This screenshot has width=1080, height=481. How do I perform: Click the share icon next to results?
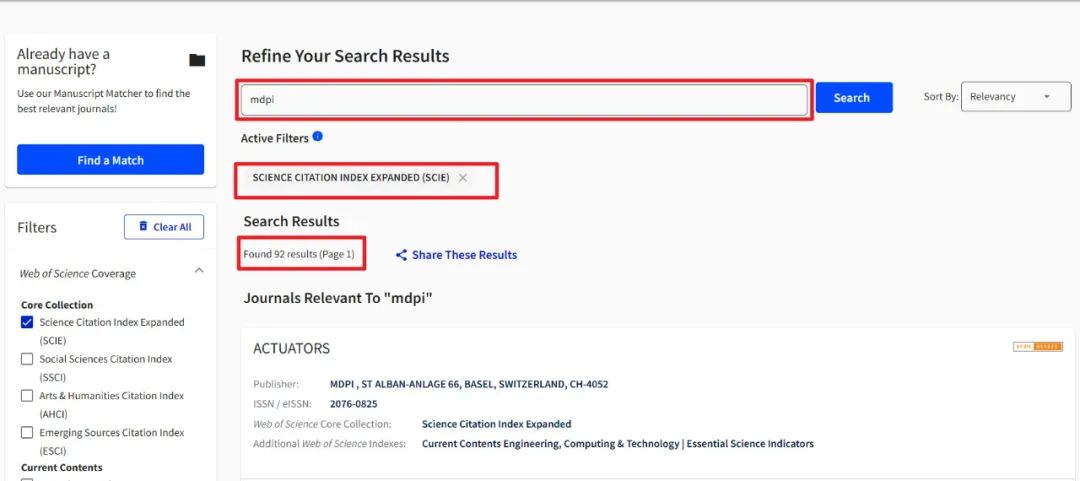coord(401,255)
